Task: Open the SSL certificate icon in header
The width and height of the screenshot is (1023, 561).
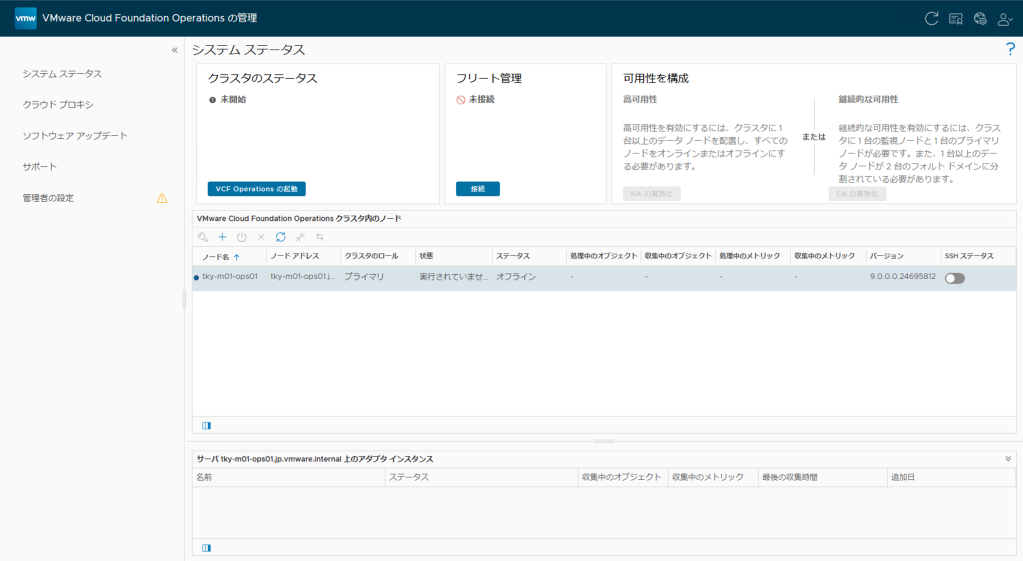Action: tap(956, 19)
